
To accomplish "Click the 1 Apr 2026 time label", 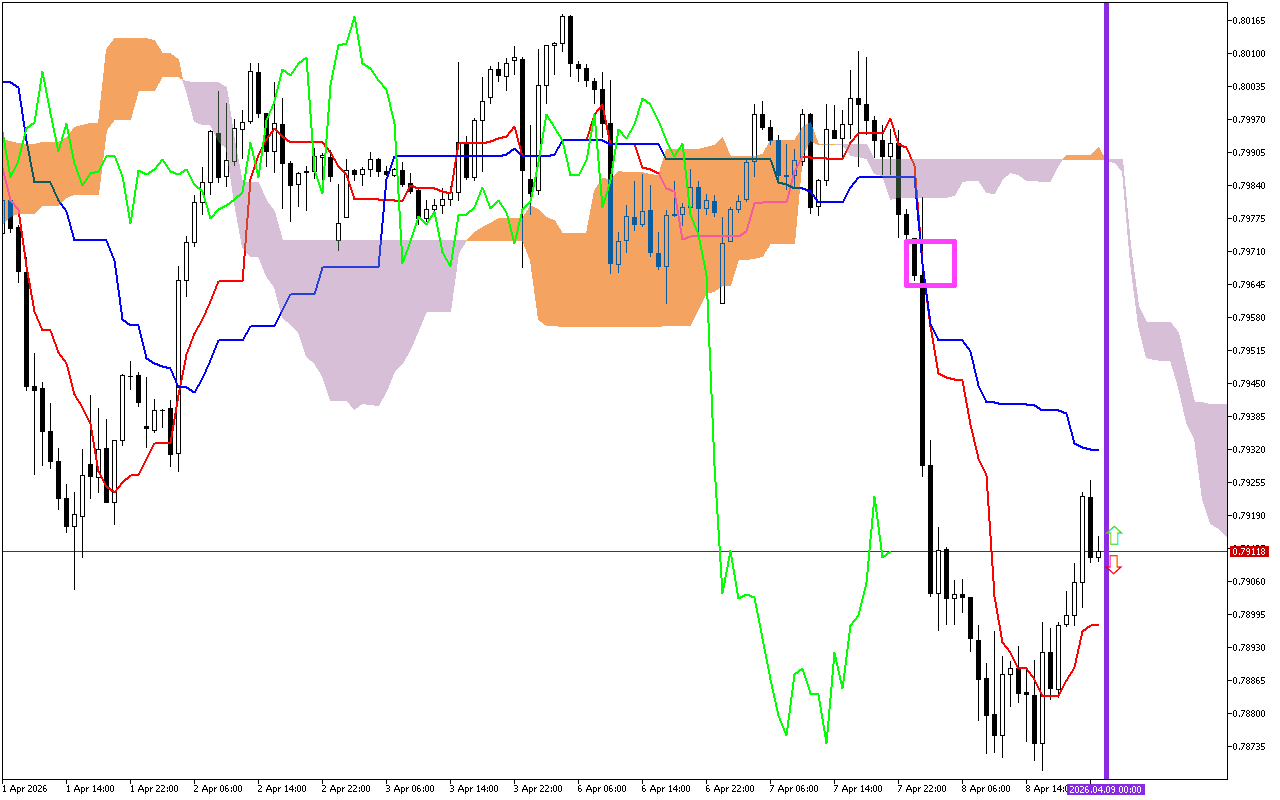I will 24,789.
